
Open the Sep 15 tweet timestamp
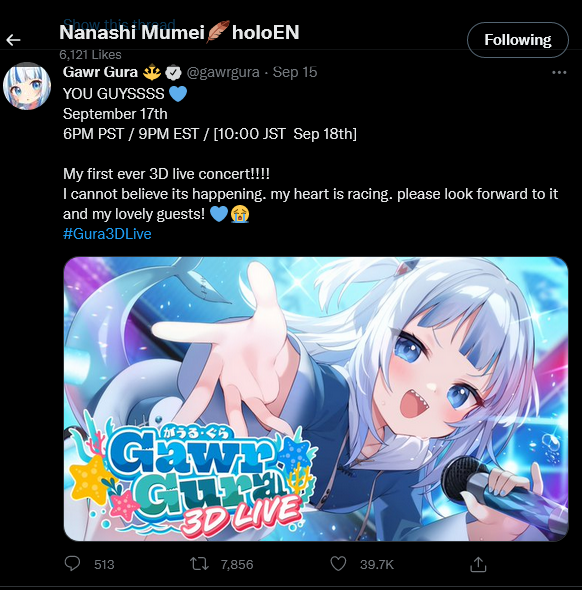click(x=295, y=72)
